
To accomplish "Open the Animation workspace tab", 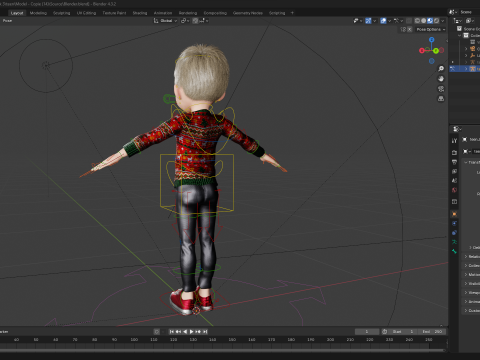I will (x=163, y=13).
